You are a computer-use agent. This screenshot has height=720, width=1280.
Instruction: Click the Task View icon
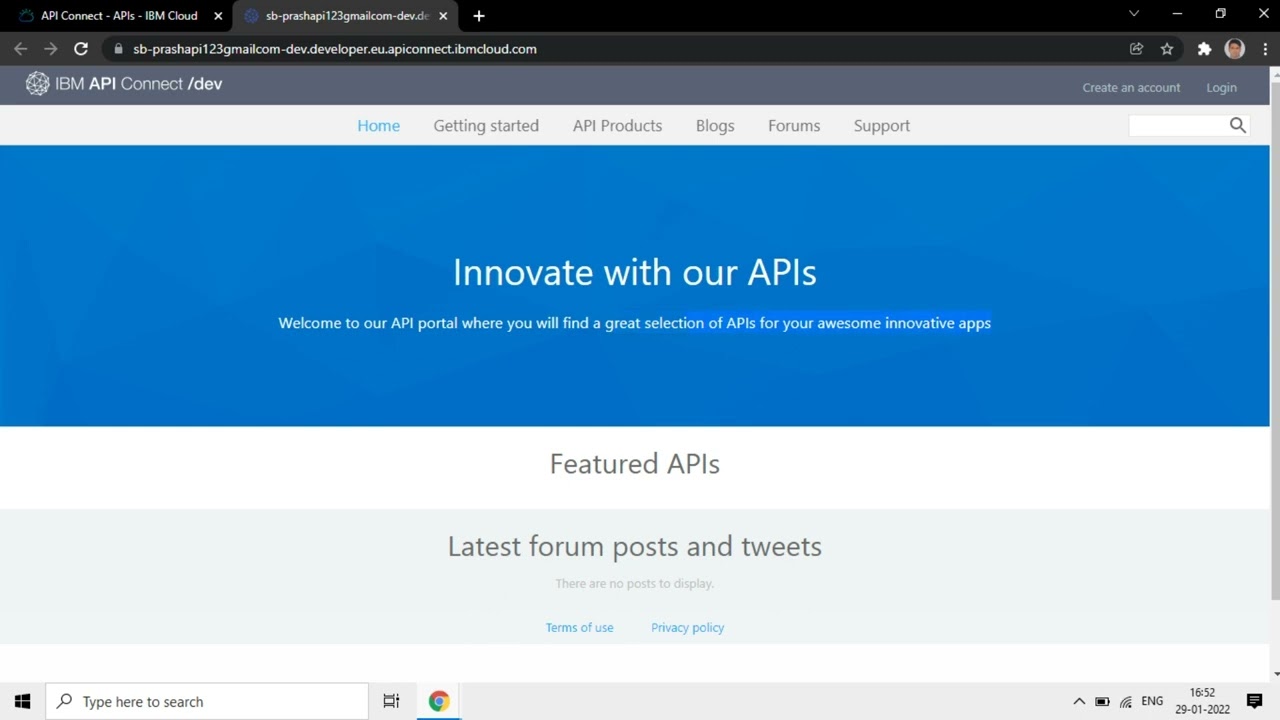click(x=391, y=701)
